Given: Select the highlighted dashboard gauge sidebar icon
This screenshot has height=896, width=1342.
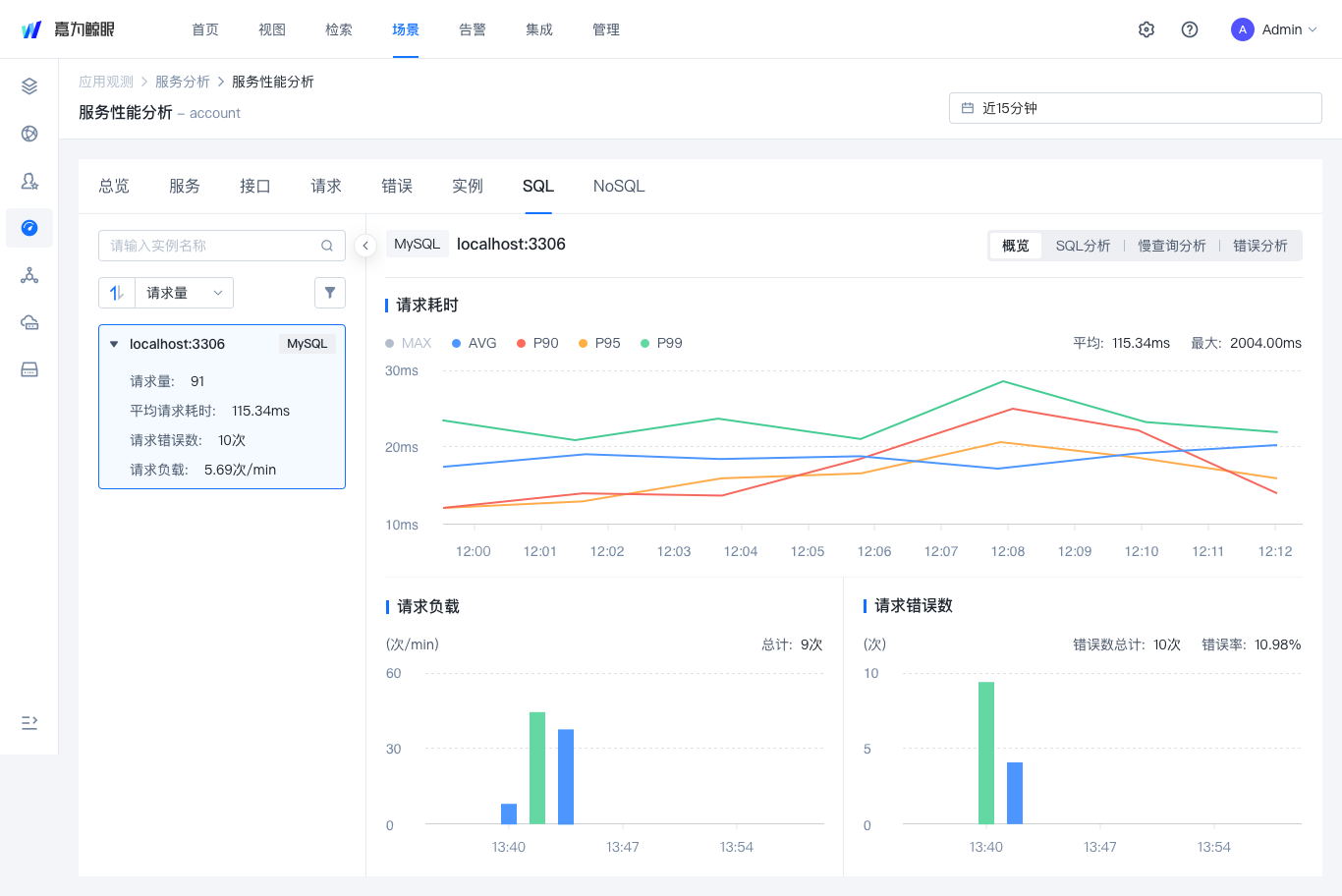Looking at the screenshot, I should click(x=28, y=228).
